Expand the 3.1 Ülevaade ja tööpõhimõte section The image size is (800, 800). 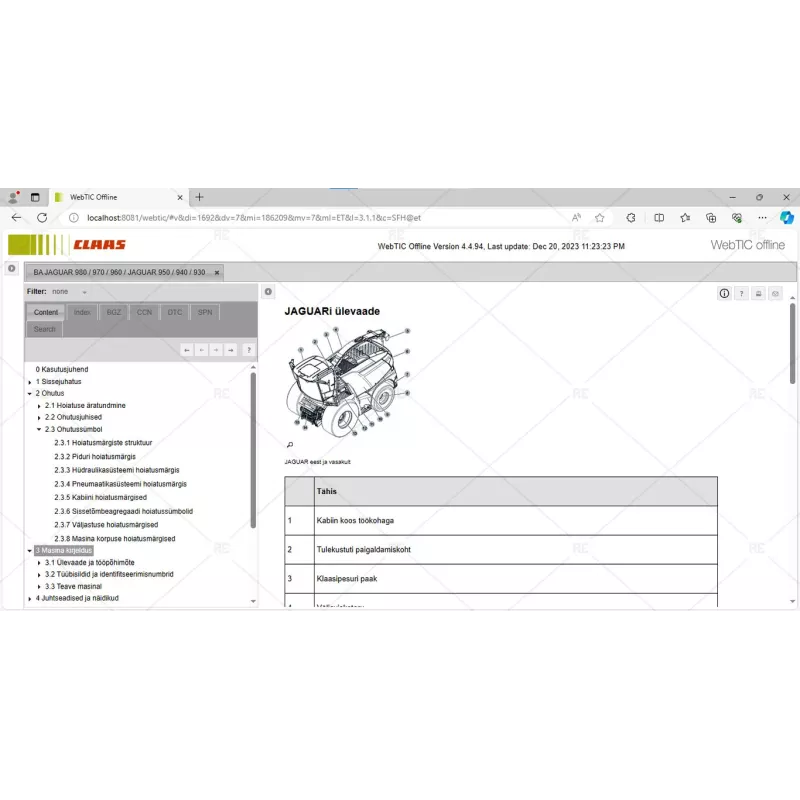click(x=37, y=563)
